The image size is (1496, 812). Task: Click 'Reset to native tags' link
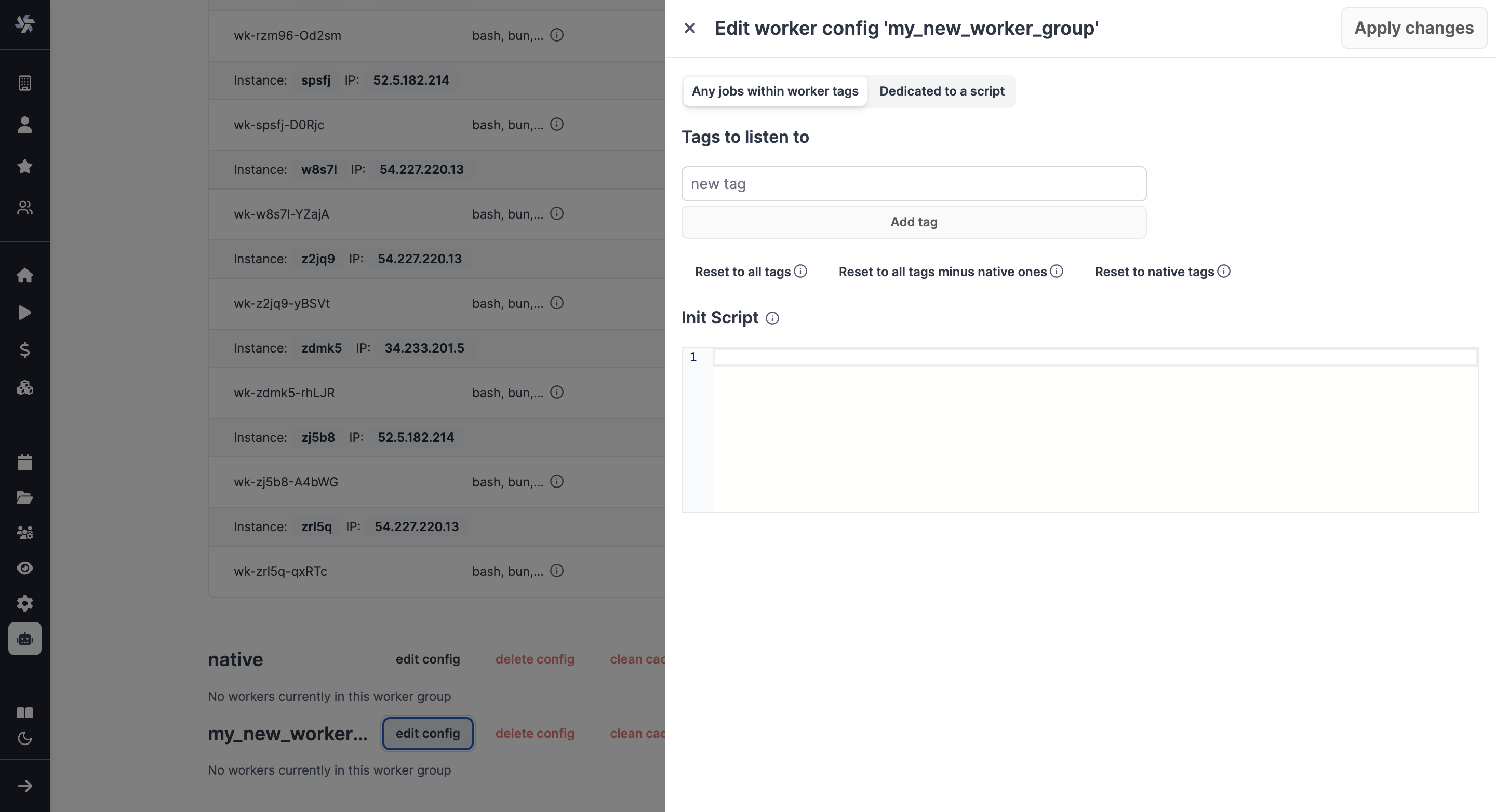[x=1154, y=271]
